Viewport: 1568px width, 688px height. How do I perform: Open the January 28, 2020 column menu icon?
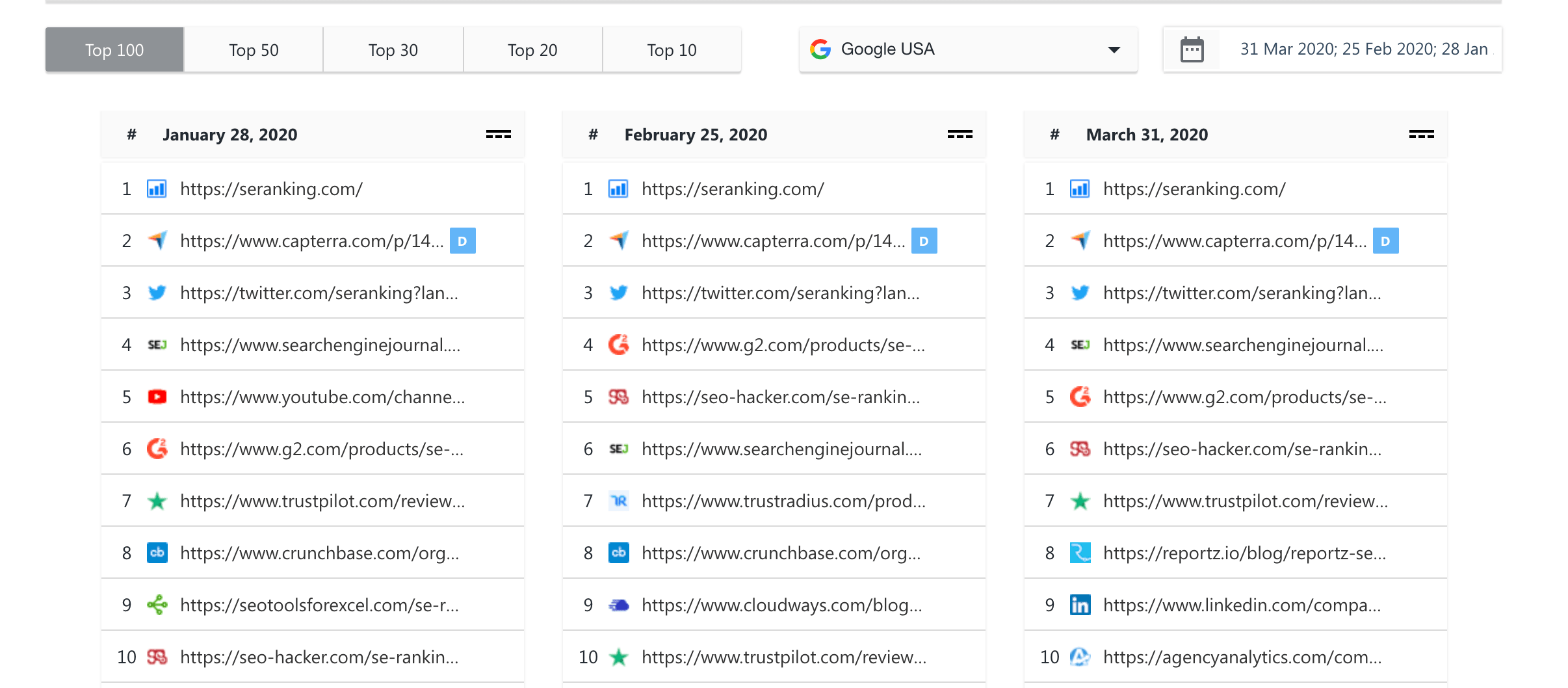coord(499,135)
